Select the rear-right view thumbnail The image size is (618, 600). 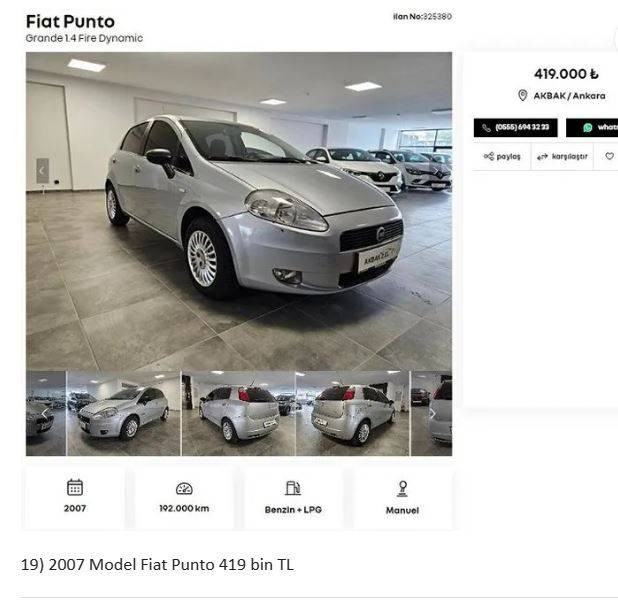(353, 413)
